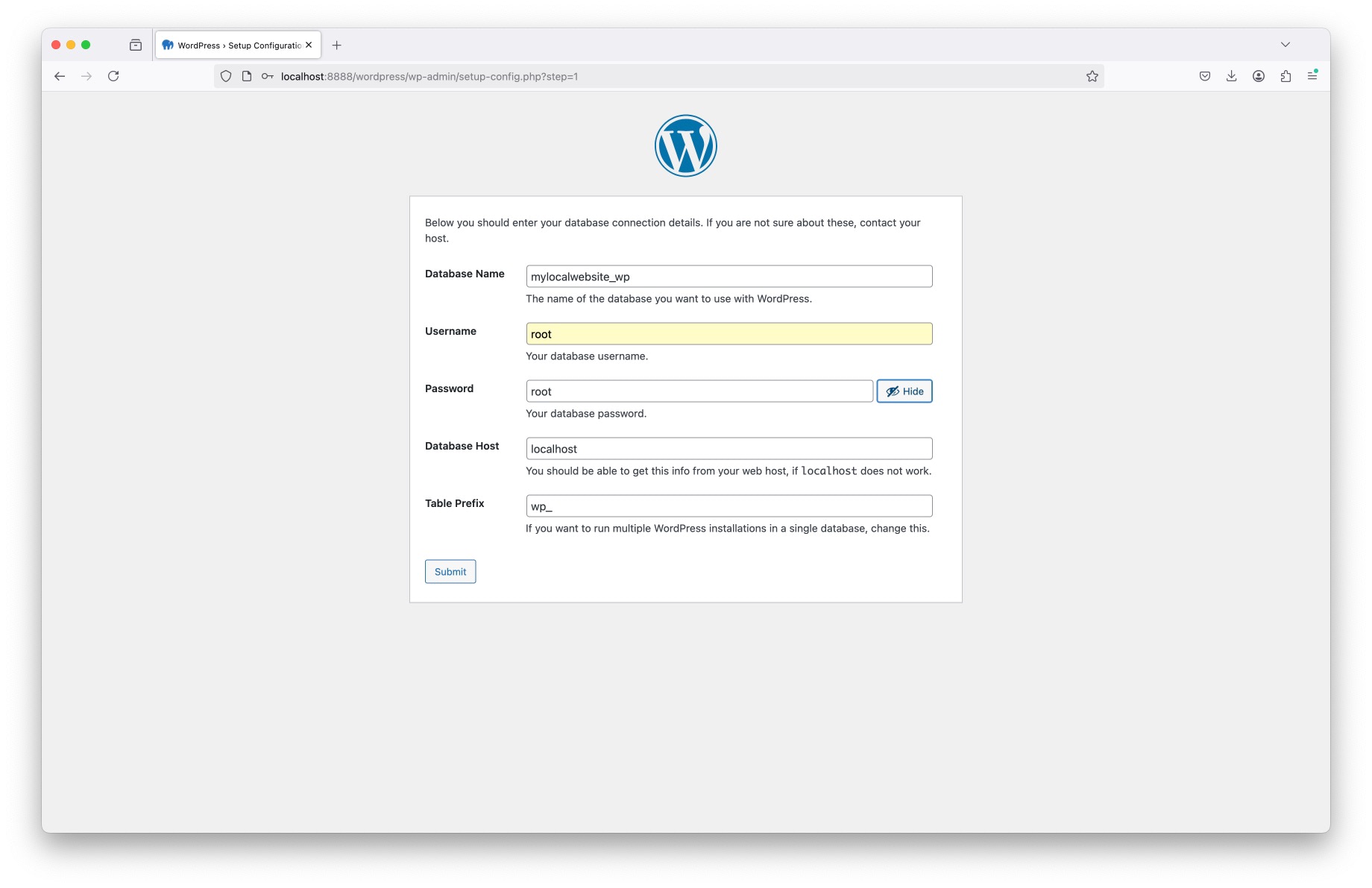The width and height of the screenshot is (1372, 888).
Task: Click 'Your database username.' helper text
Action: pyautogui.click(x=587, y=356)
